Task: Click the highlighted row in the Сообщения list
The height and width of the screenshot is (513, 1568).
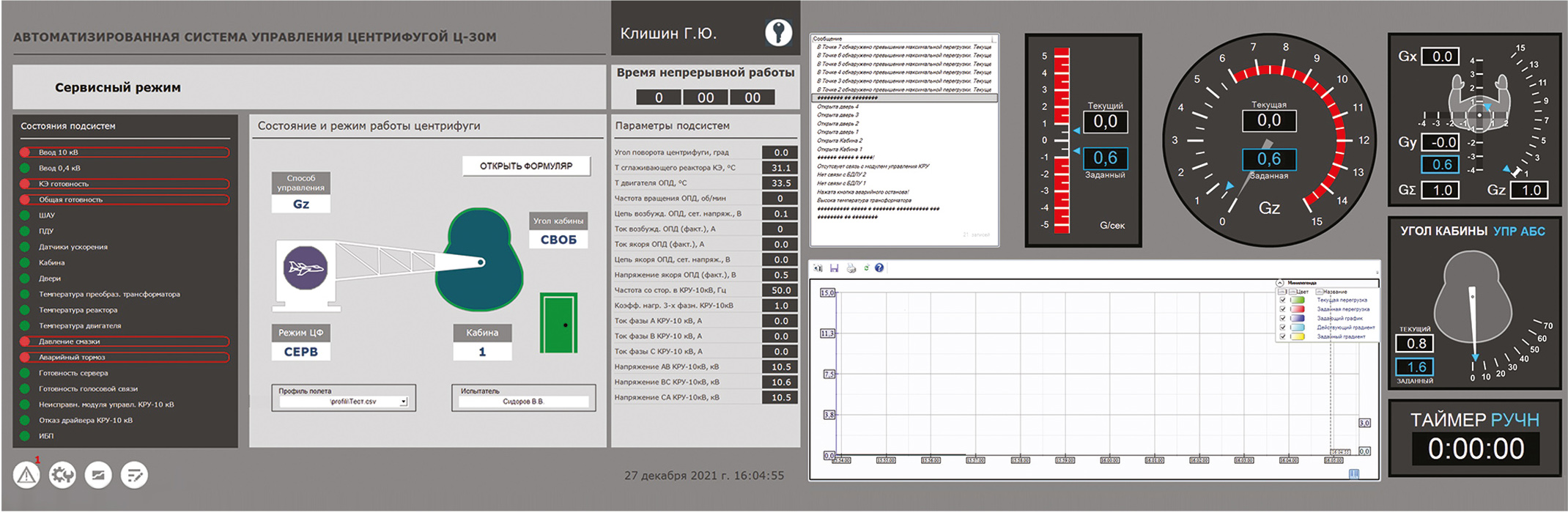Action: [904, 97]
